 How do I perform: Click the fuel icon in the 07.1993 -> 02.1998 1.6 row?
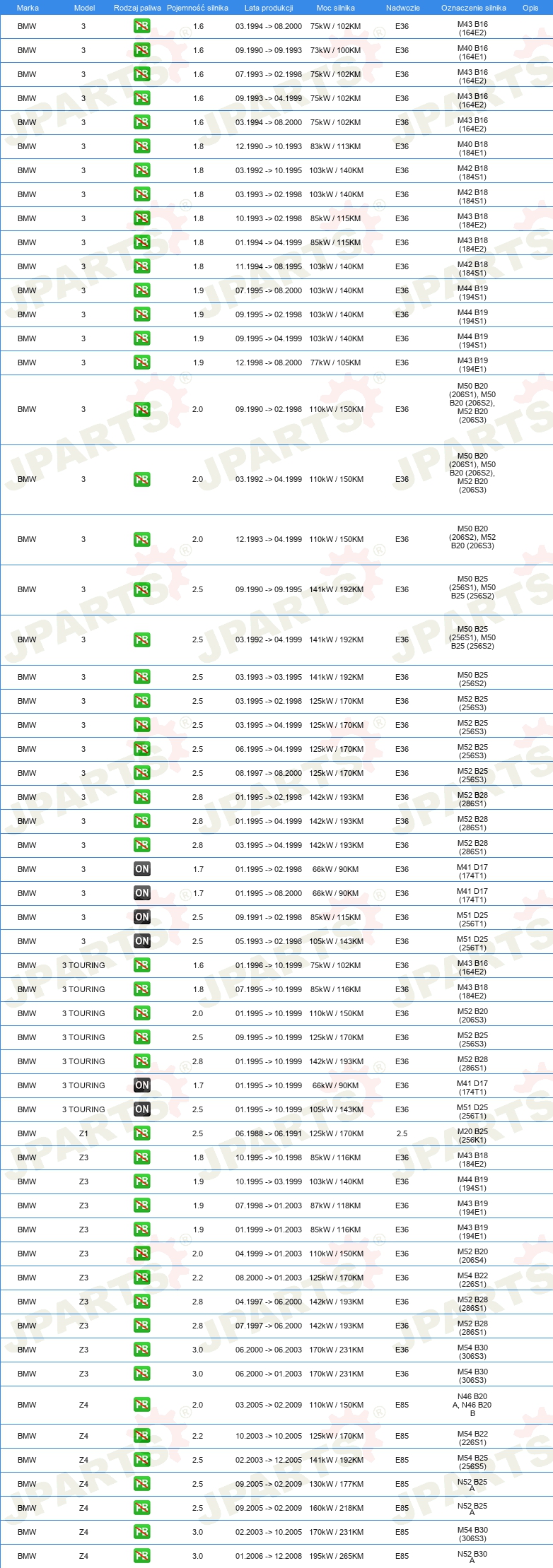click(141, 74)
